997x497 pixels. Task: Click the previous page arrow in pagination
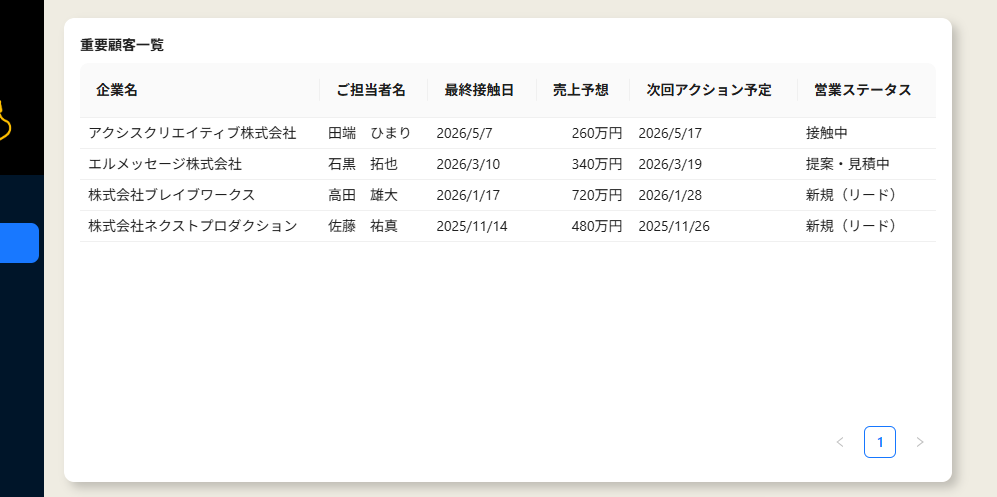840,442
